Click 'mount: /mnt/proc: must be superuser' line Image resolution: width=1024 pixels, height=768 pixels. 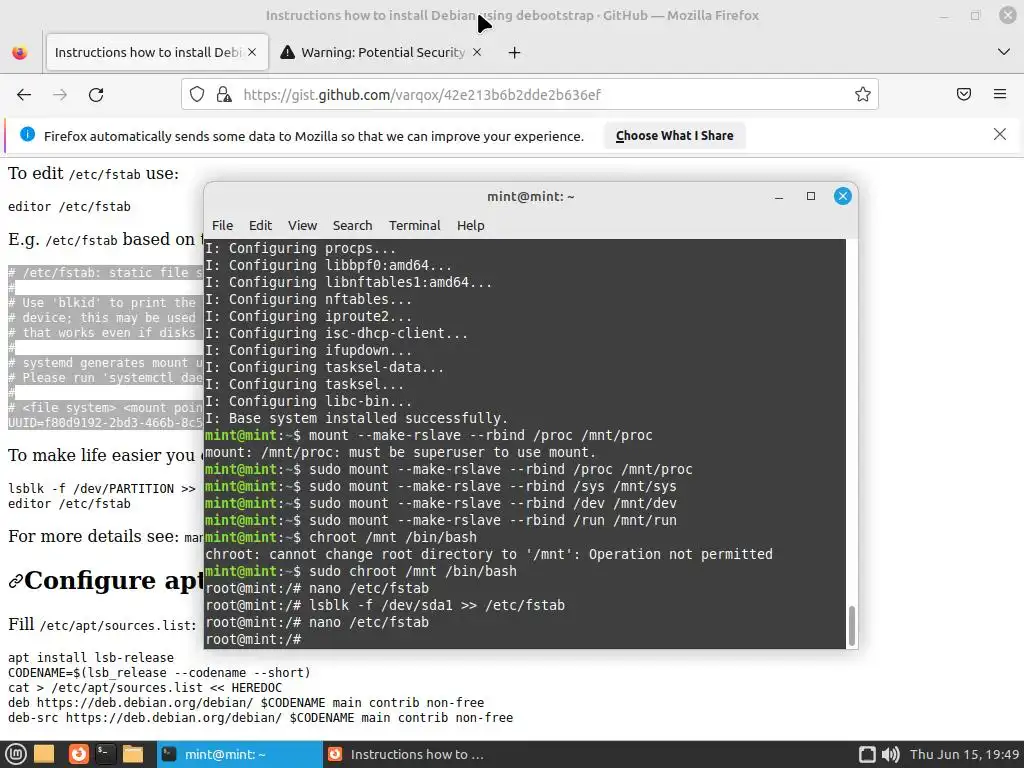pyautogui.click(x=400, y=452)
